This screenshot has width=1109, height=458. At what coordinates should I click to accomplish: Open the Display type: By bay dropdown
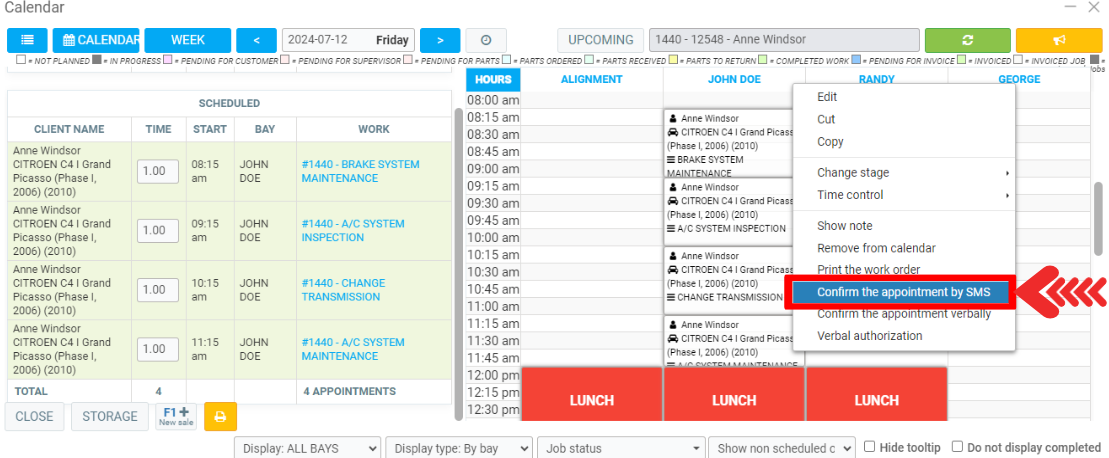458,448
